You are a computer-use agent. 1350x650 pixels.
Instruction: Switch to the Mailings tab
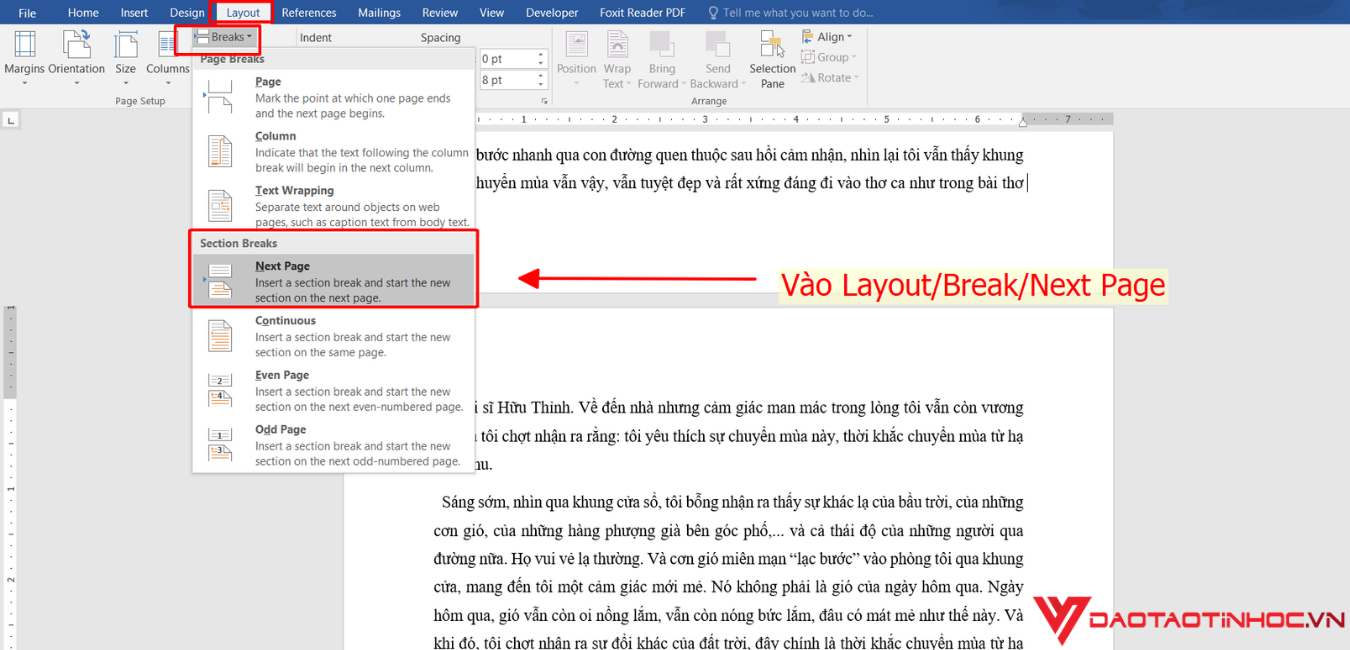[379, 13]
